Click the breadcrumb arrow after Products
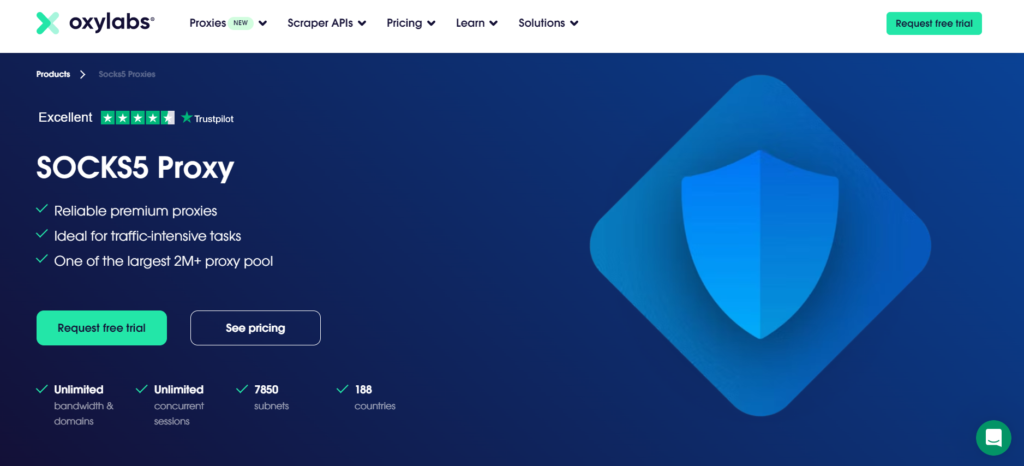This screenshot has height=466, width=1024. tap(83, 74)
